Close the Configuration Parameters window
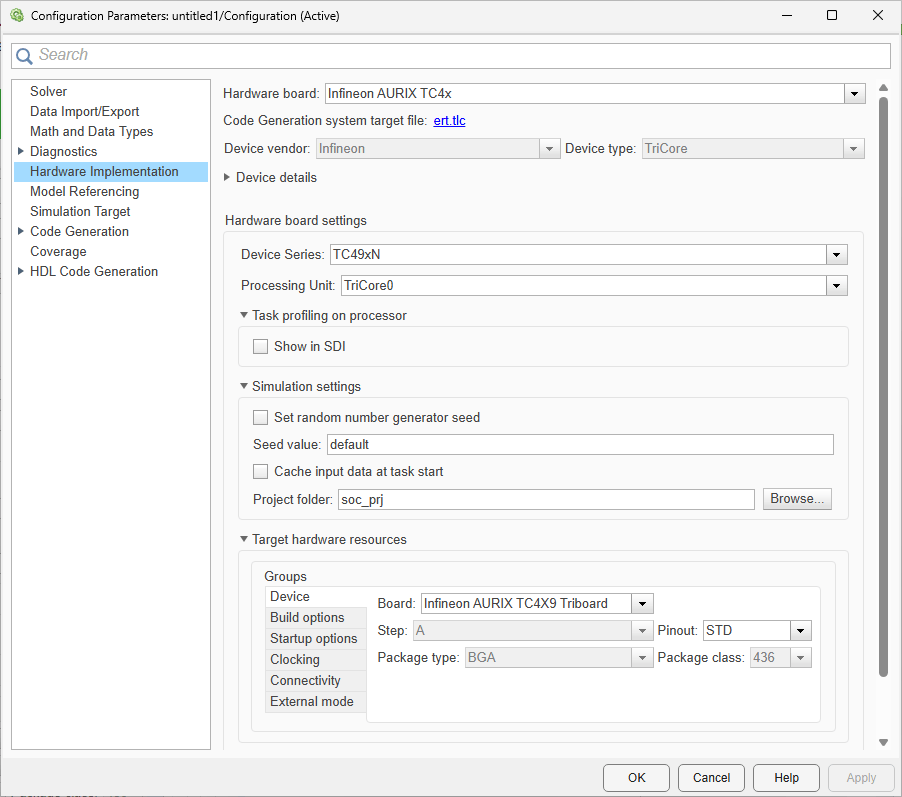The image size is (902, 797). (x=878, y=16)
